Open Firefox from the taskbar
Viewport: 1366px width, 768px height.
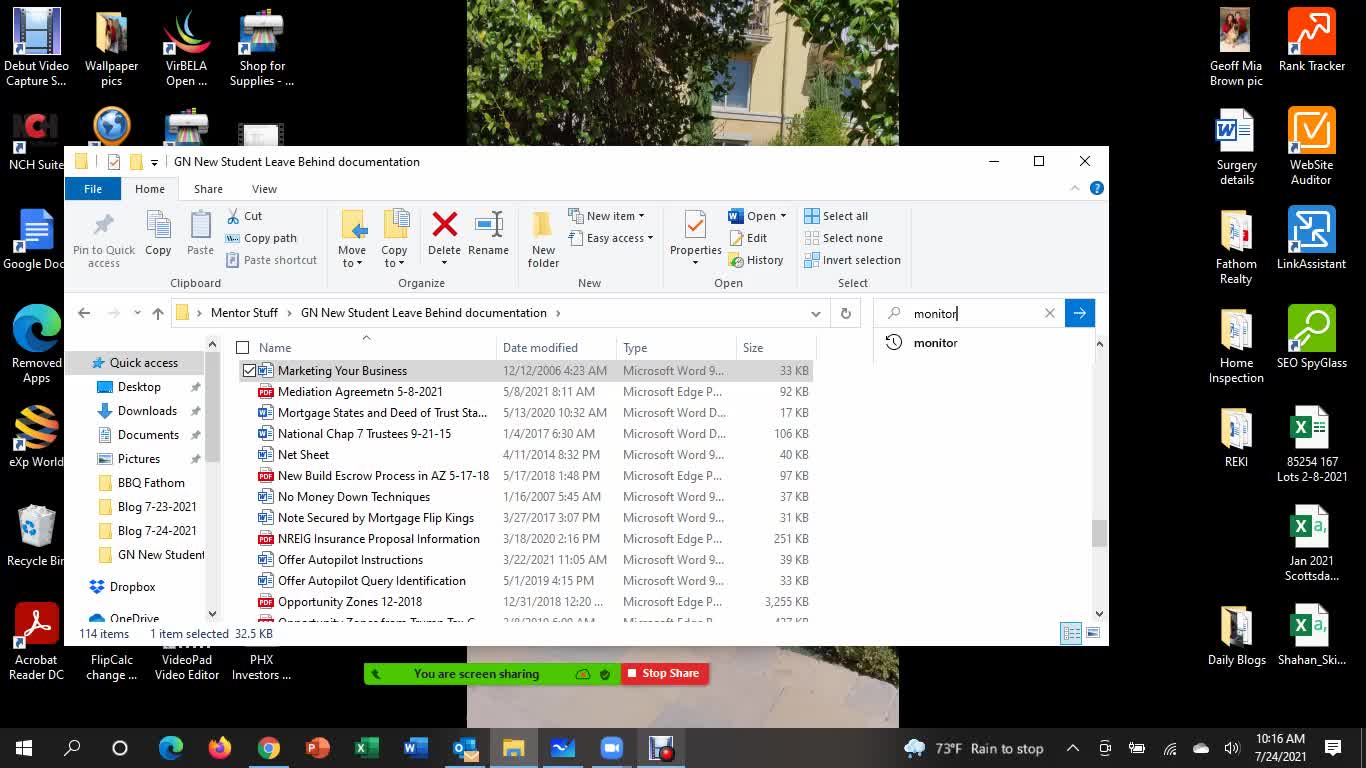(x=219, y=747)
